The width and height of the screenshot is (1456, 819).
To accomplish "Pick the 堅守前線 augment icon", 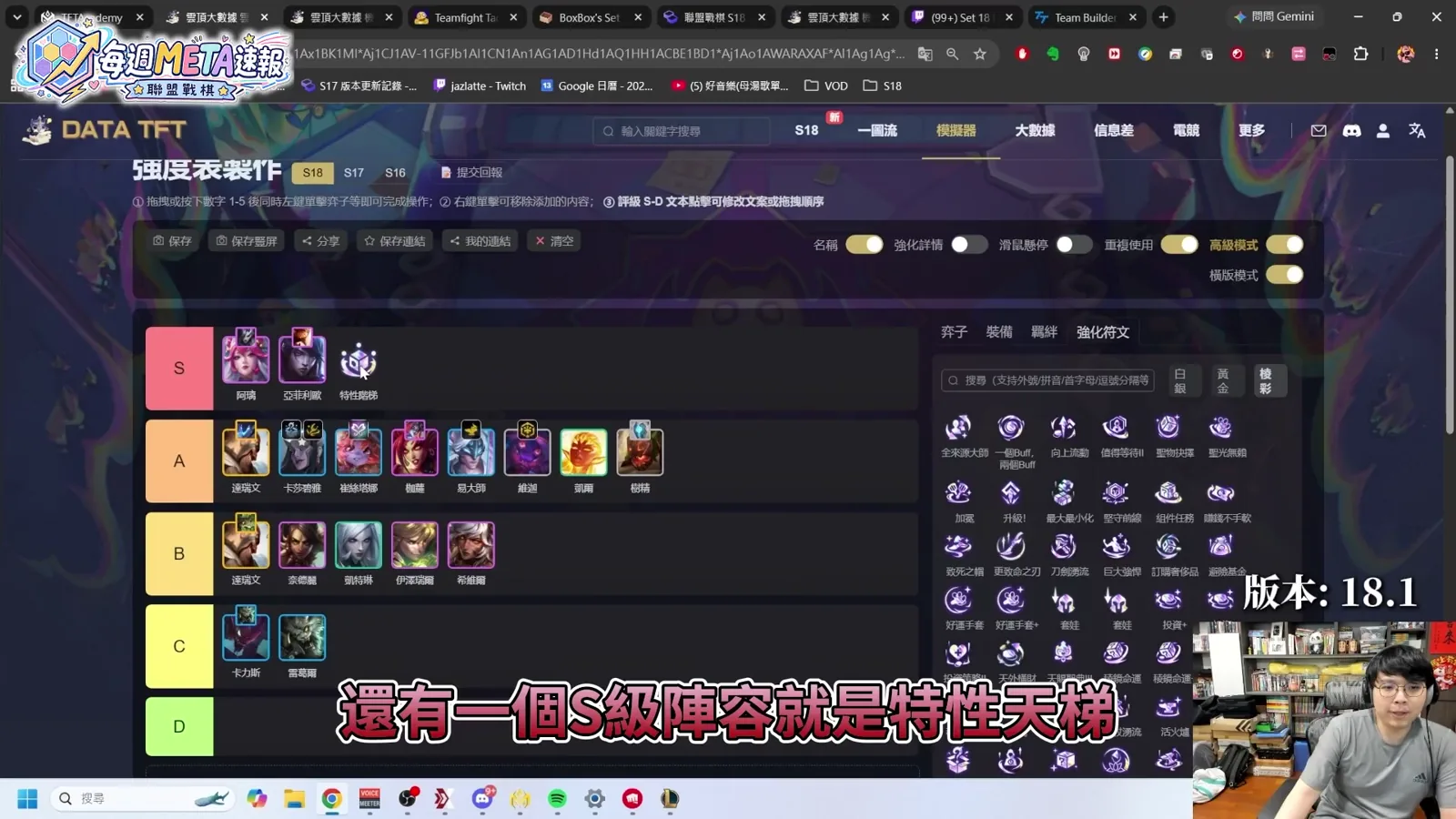I will [1116, 493].
